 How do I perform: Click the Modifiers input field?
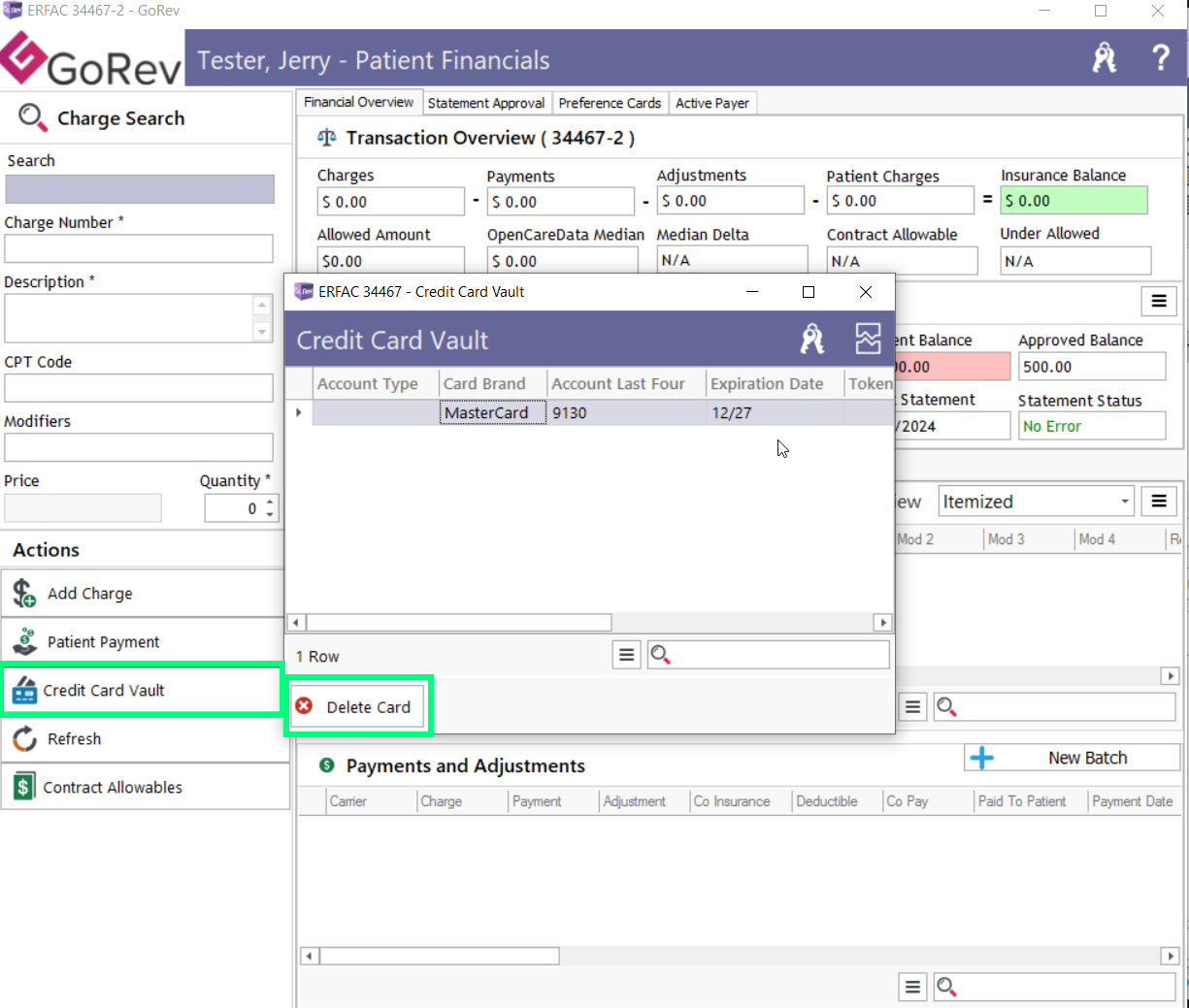[x=139, y=447]
